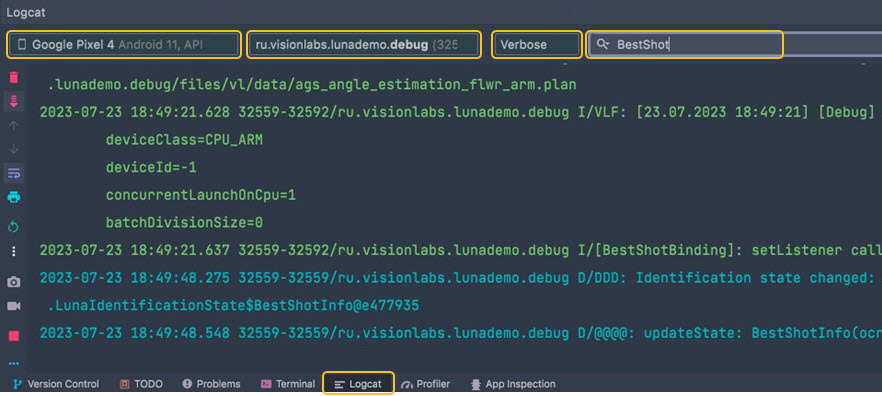Open the App Inspection tab
The image size is (882, 396).
pyautogui.click(x=513, y=384)
